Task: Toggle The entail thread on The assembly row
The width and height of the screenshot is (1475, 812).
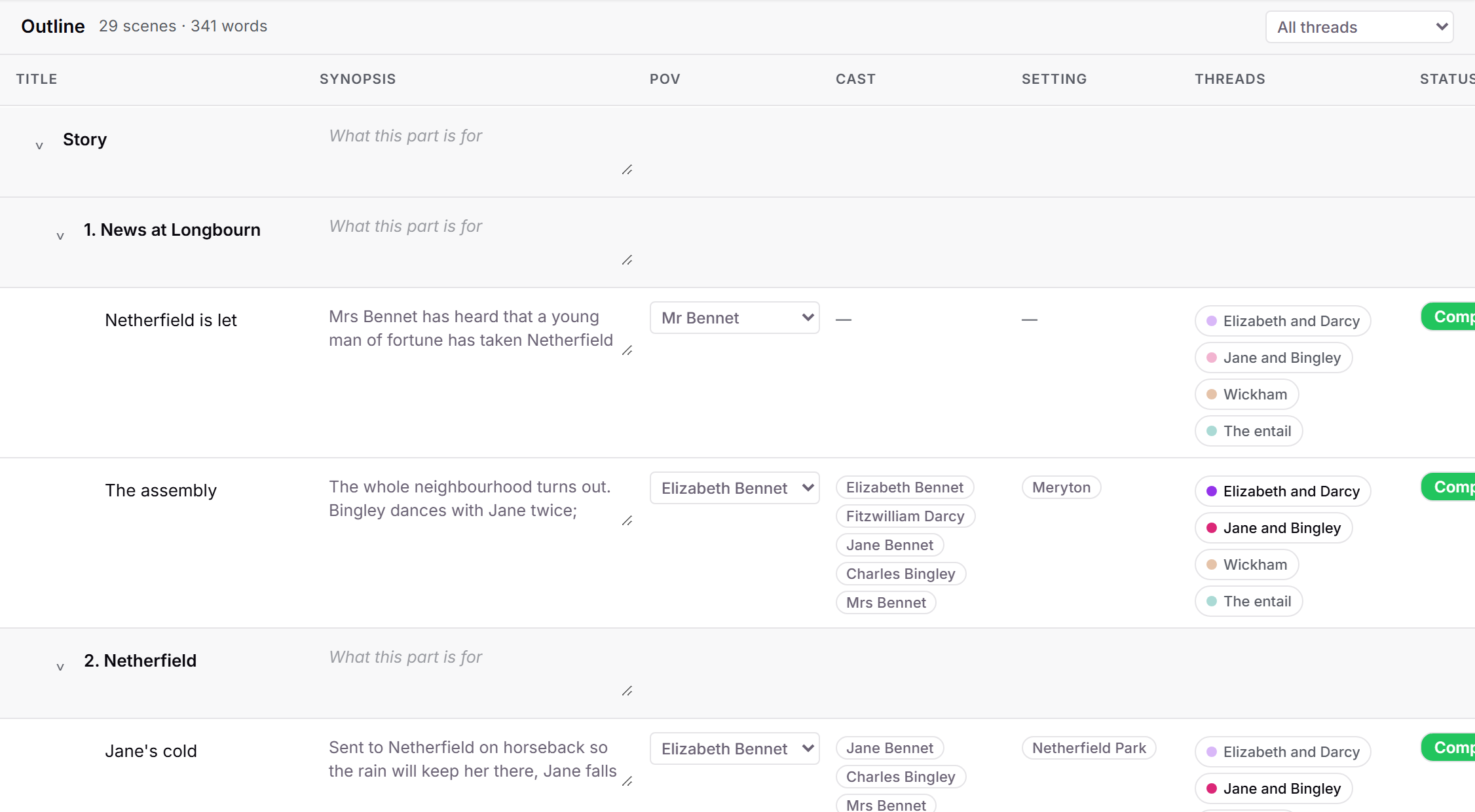Action: pyautogui.click(x=1248, y=601)
